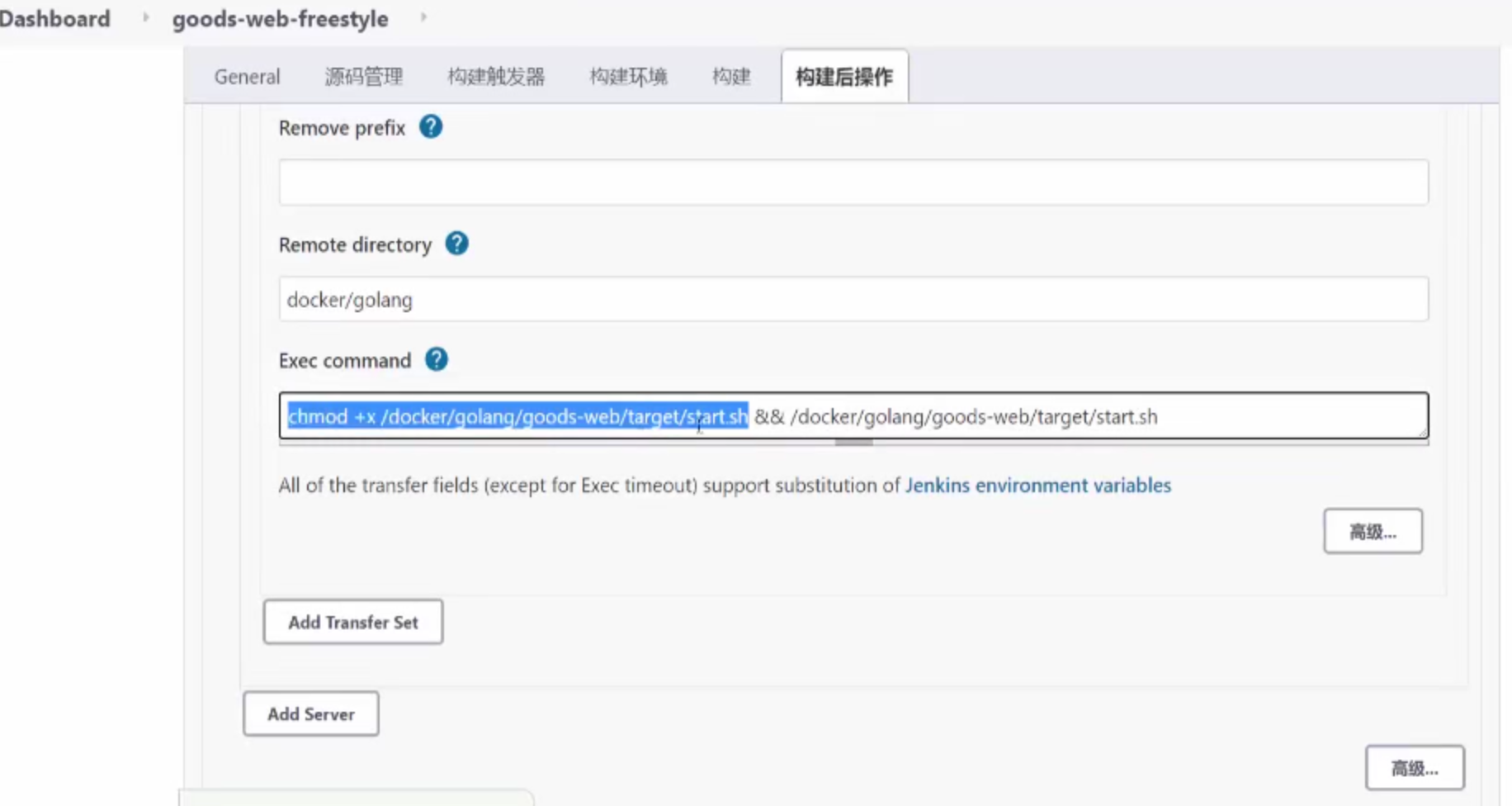Click the Add Server button
Screen dimensions: 1512x806
(x=311, y=714)
